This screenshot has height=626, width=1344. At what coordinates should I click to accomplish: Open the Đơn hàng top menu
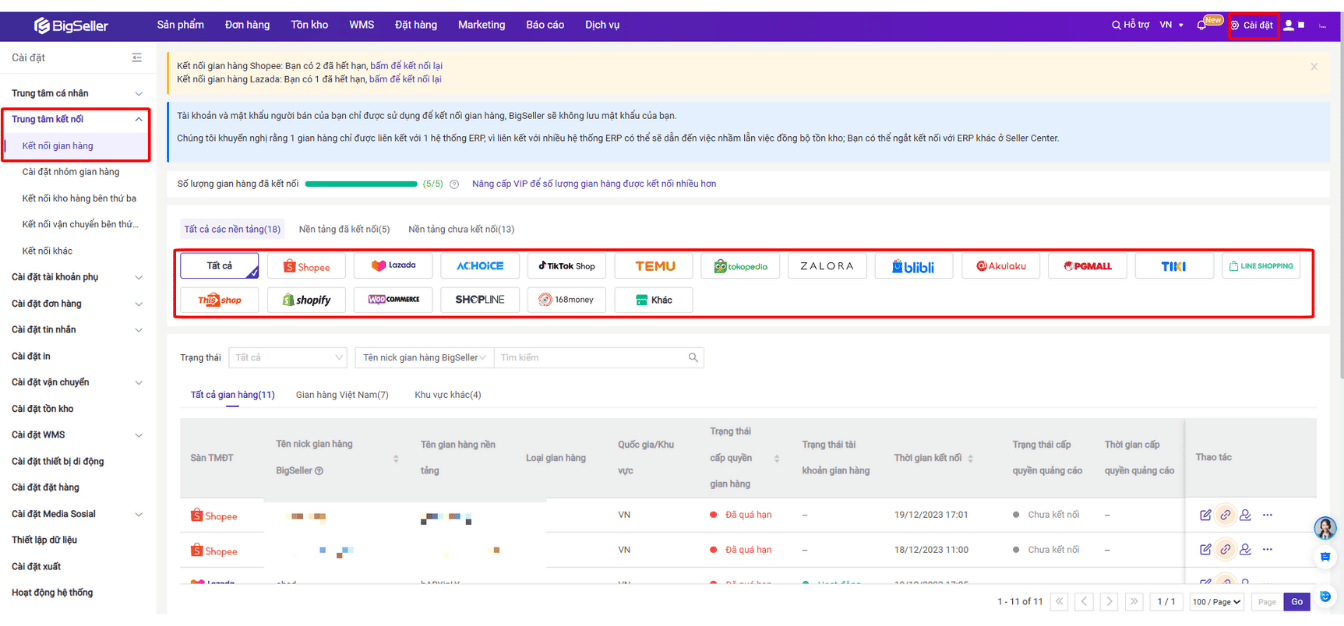click(247, 25)
